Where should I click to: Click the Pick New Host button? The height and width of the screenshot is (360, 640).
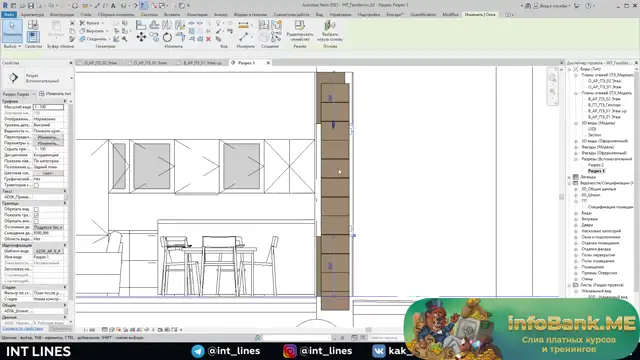point(330,31)
